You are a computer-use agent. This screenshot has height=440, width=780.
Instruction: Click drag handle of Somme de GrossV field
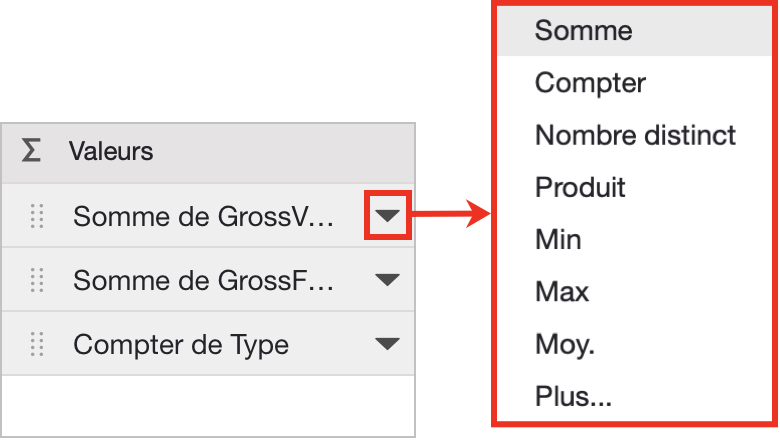[37, 216]
